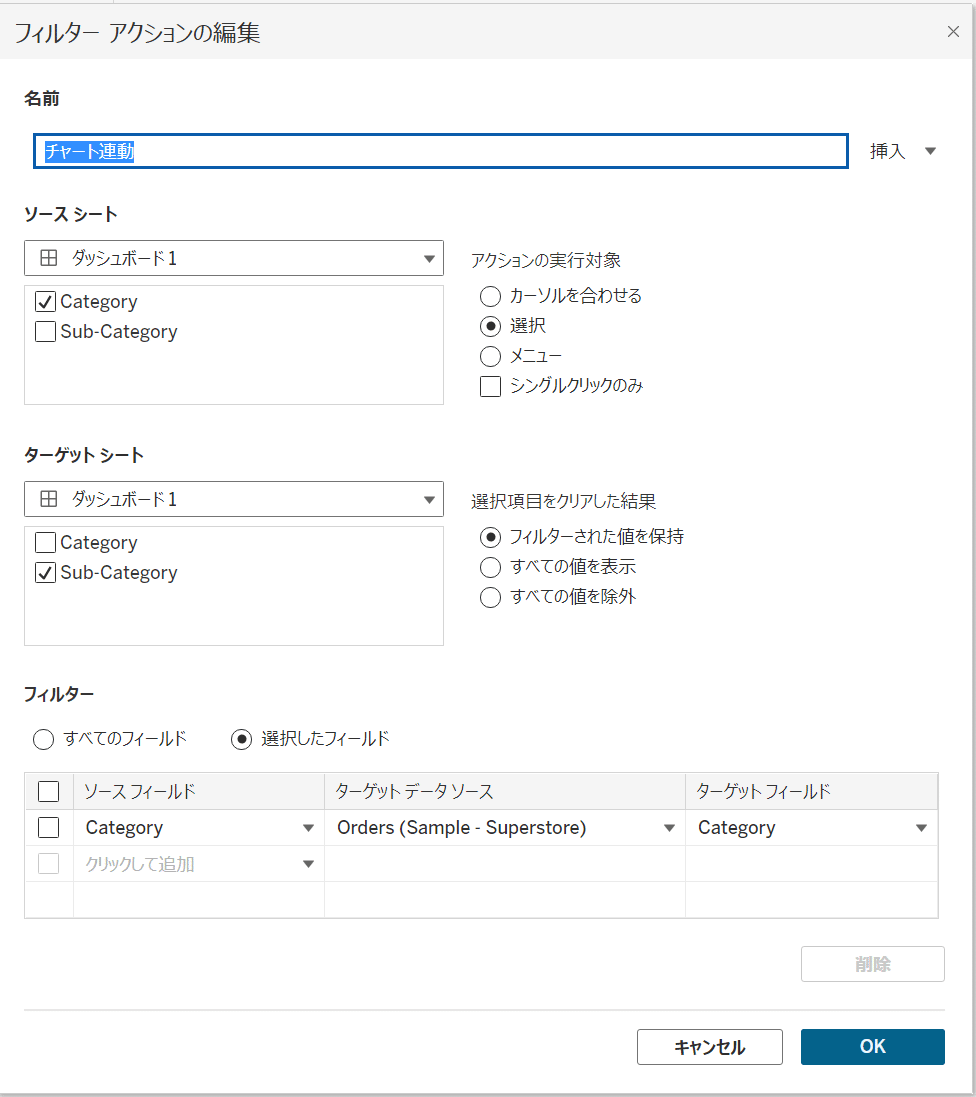The height and width of the screenshot is (1097, 976).
Task: Open the 挿入 dropdown arrow
Action: [930, 151]
